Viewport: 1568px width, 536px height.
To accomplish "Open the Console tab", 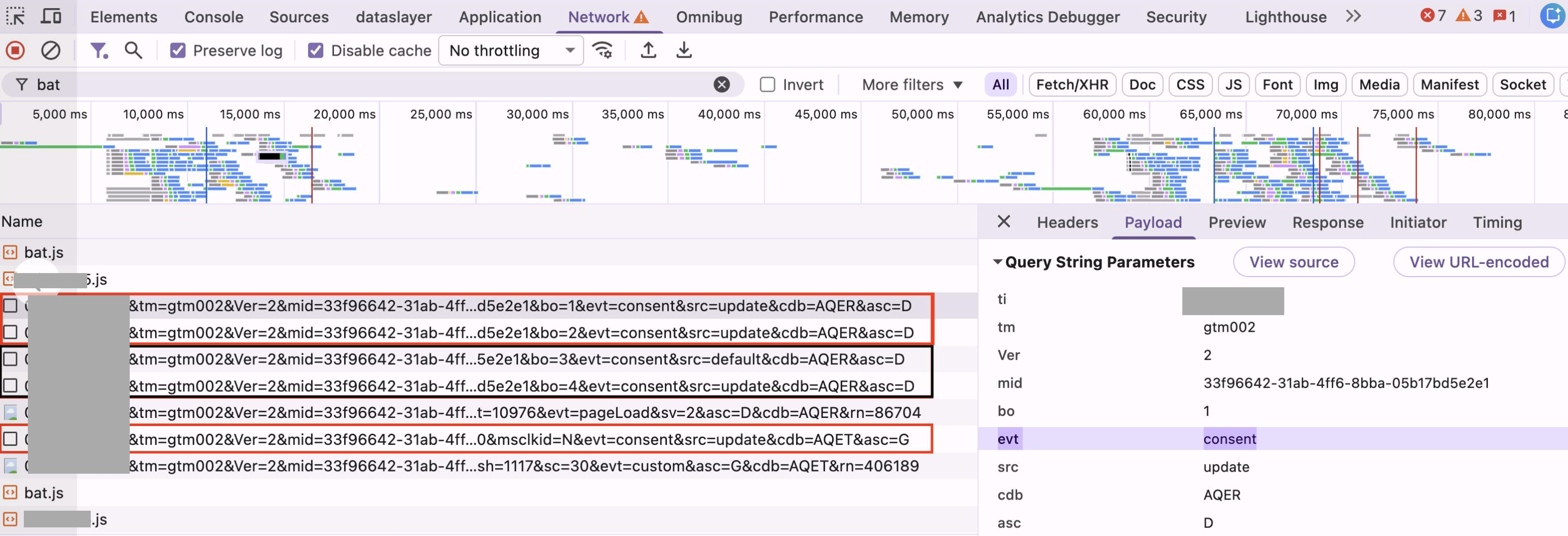I will (x=214, y=16).
